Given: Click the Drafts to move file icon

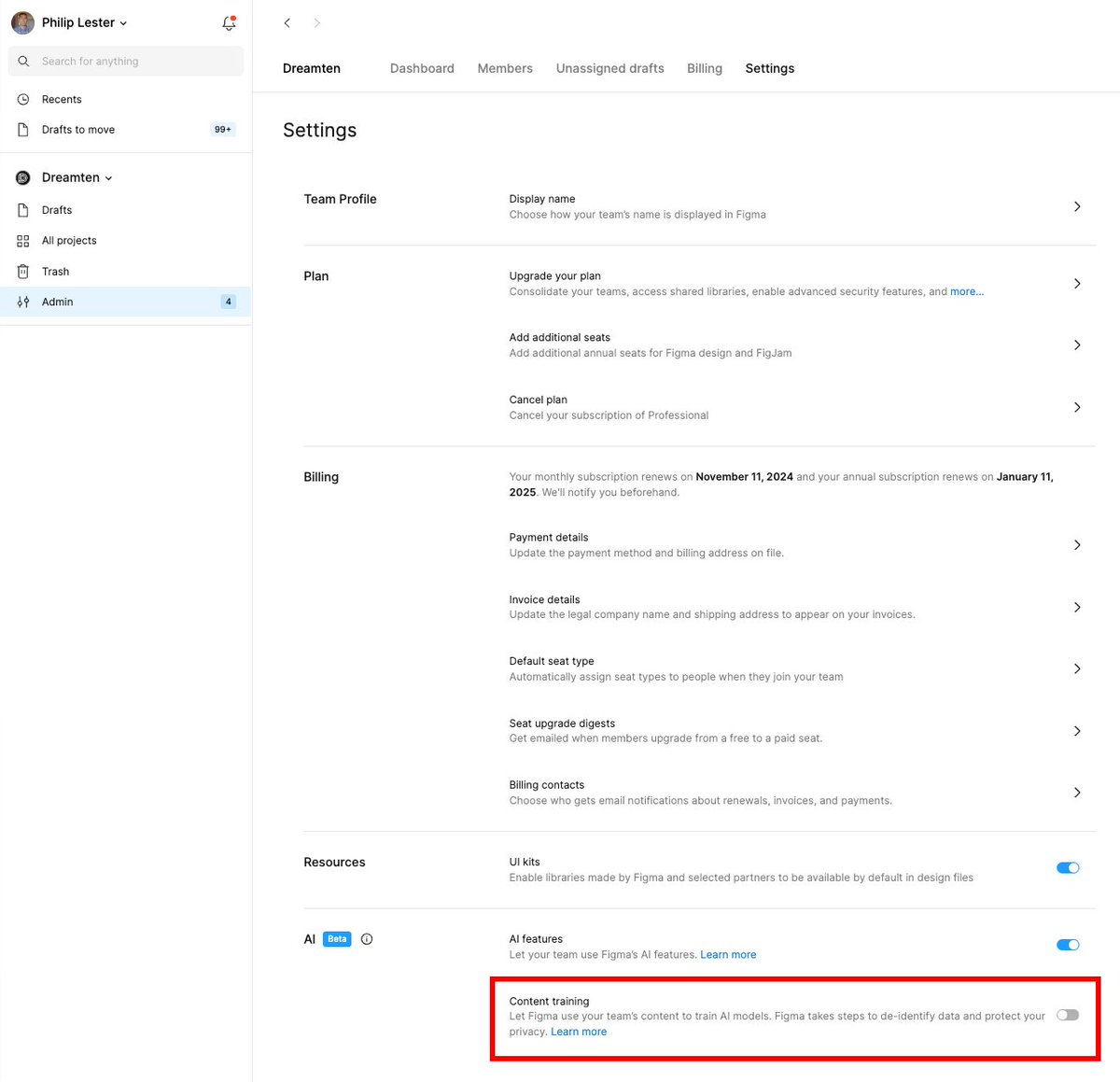Looking at the screenshot, I should tap(23, 130).
